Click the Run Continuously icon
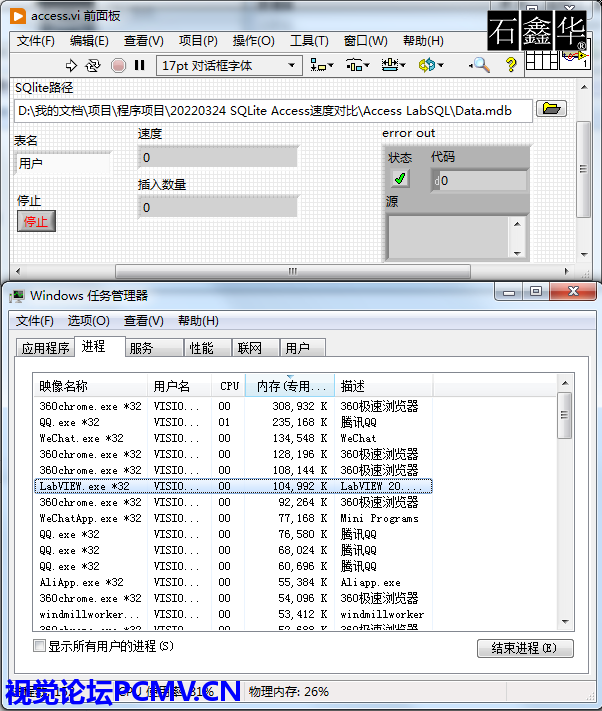Image resolution: width=602 pixels, height=711 pixels. pos(93,66)
